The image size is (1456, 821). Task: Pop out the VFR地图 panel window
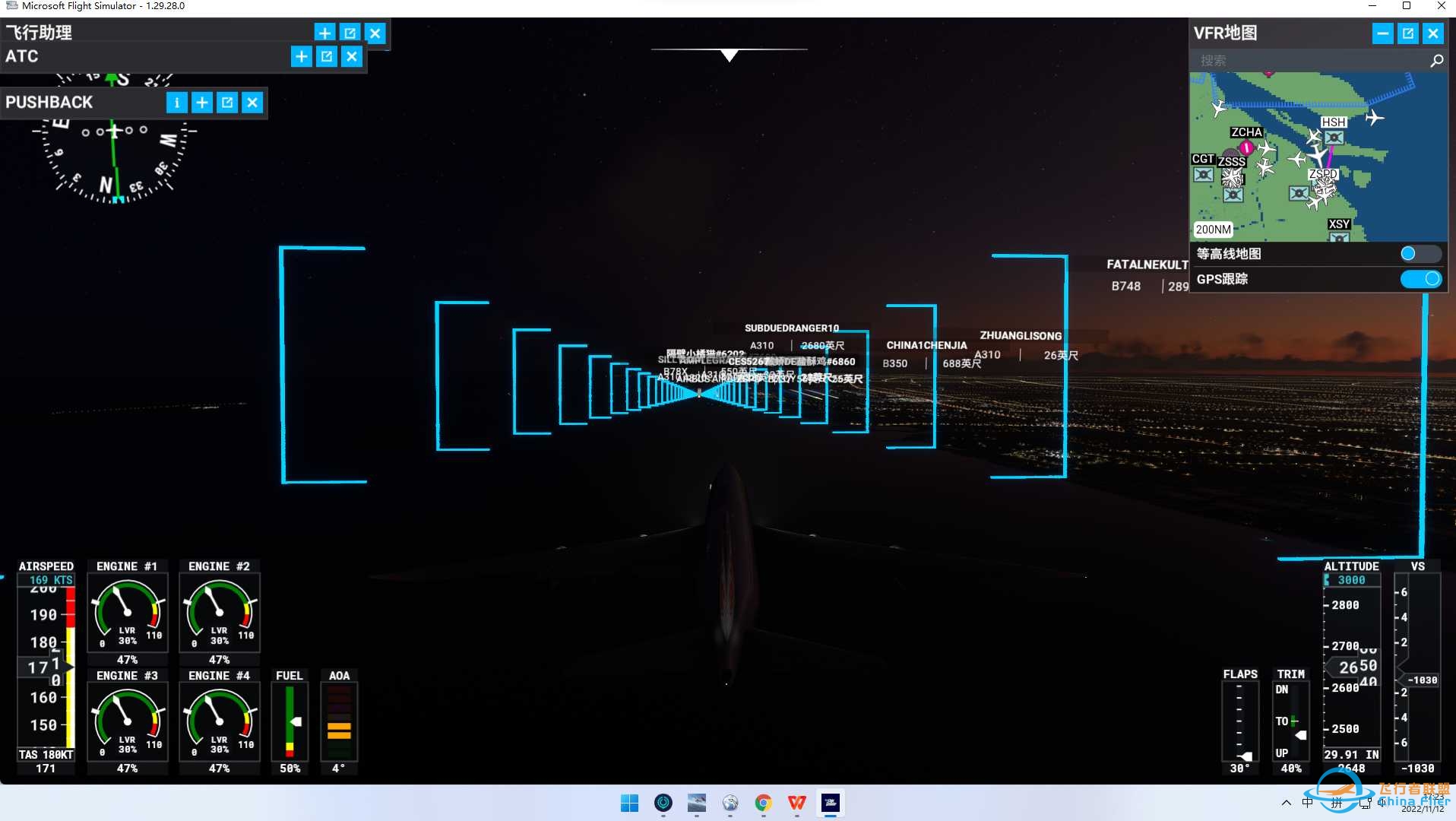(1408, 33)
